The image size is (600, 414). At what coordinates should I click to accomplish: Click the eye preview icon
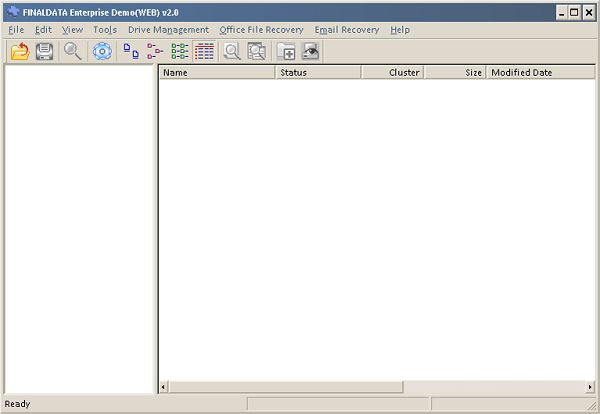310,51
